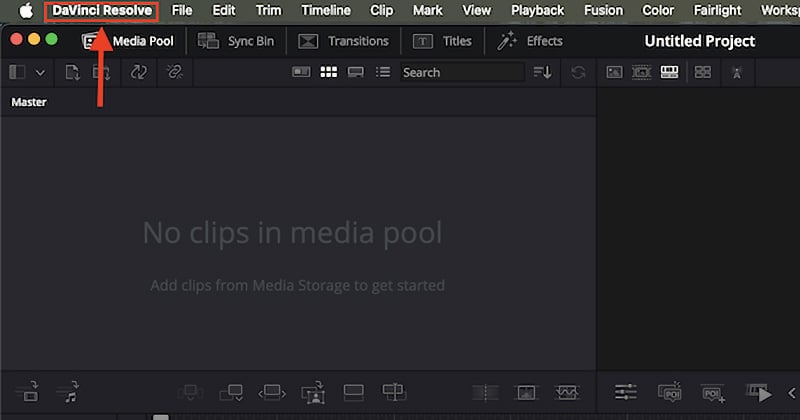The image size is (800, 420).
Task: Open the Fusion menu
Action: [603, 11]
